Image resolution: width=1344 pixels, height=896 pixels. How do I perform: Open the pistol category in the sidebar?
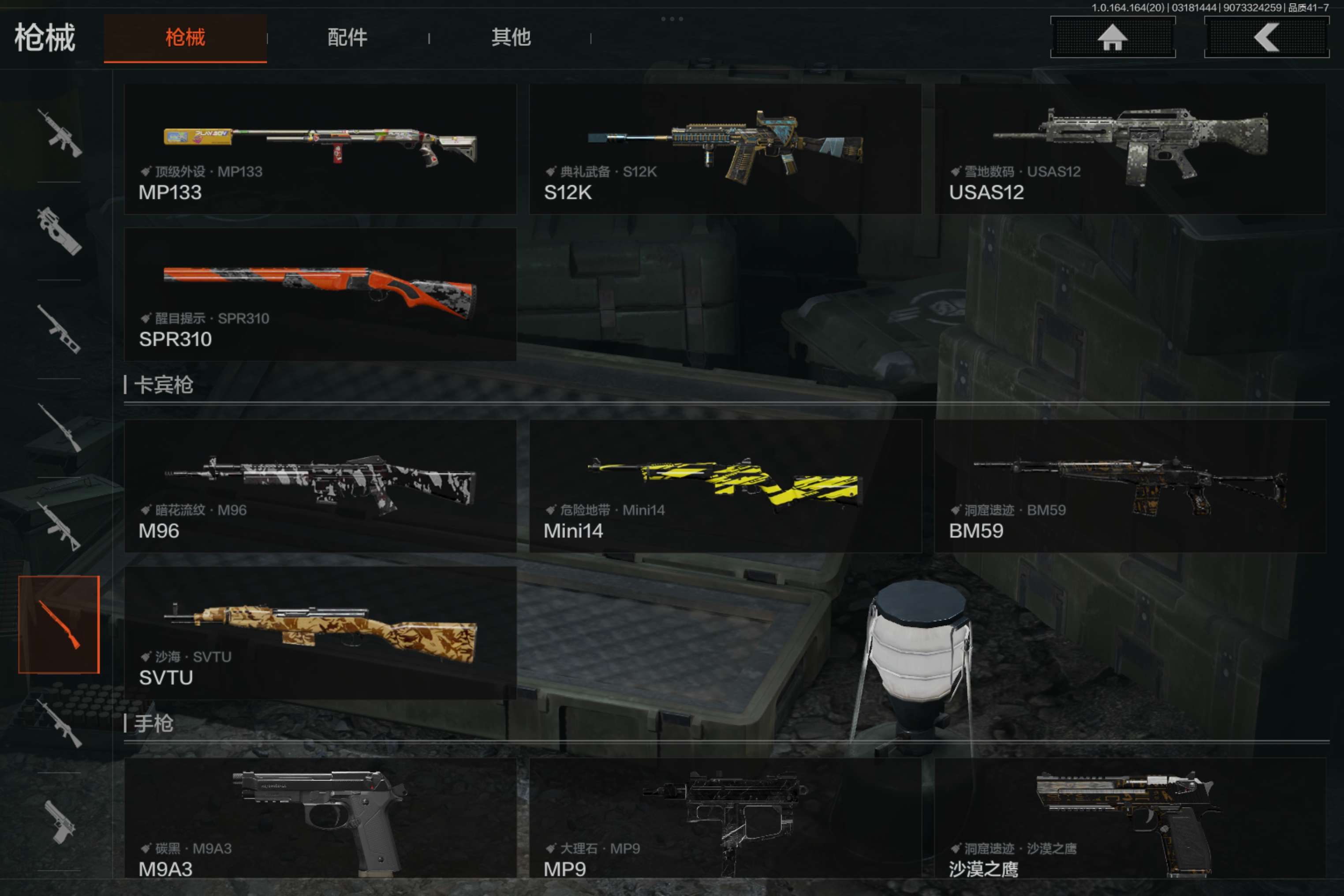point(60,821)
